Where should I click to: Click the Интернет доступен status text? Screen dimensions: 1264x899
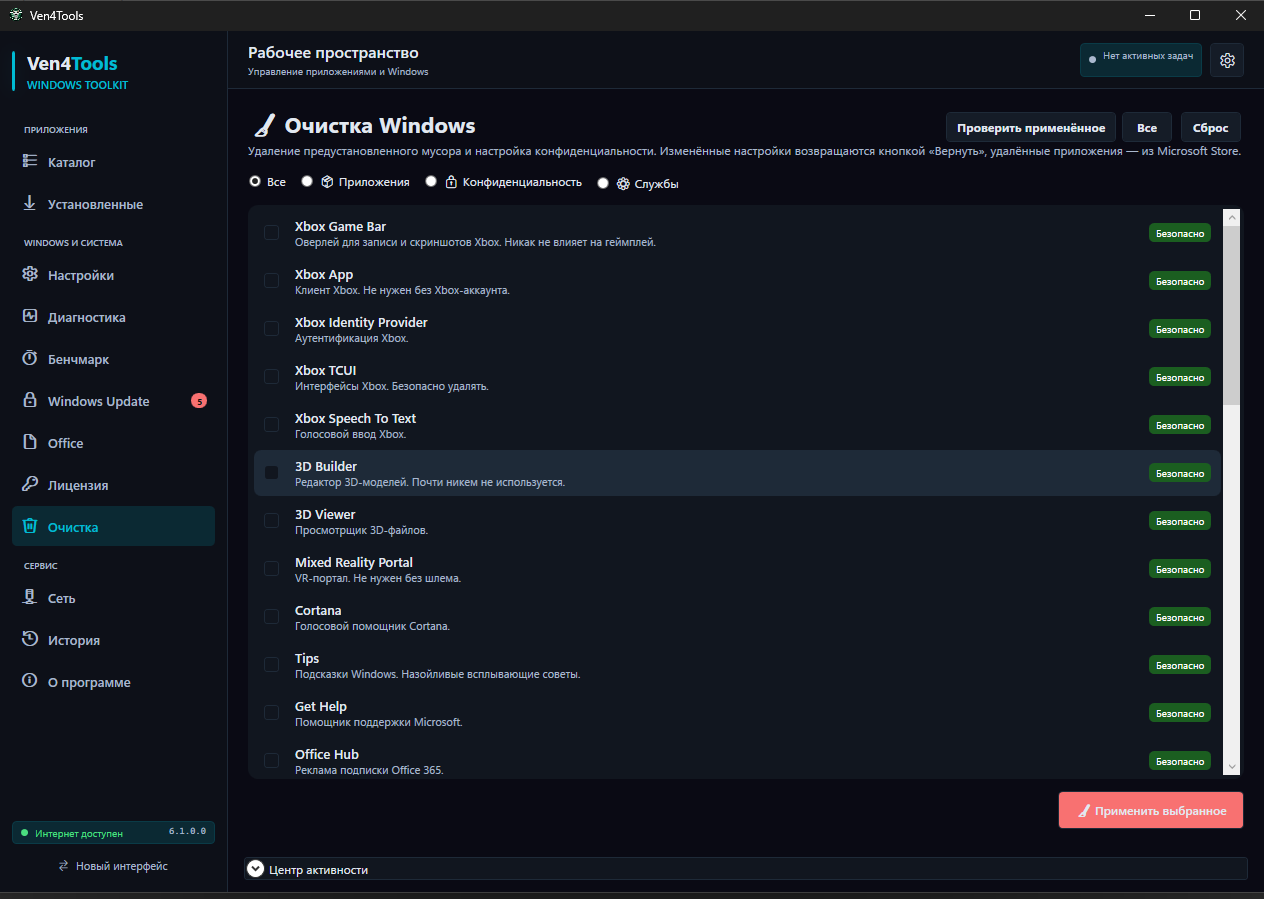(79, 833)
